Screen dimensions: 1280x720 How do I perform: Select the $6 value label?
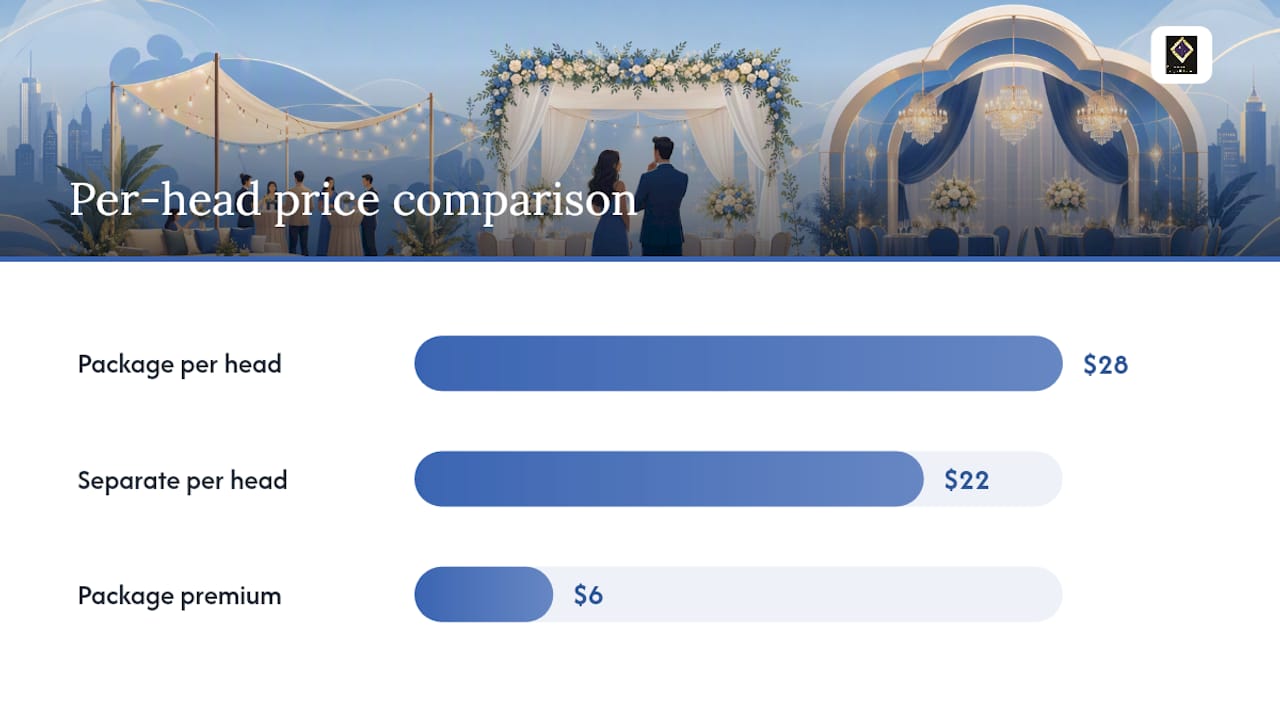tap(588, 596)
